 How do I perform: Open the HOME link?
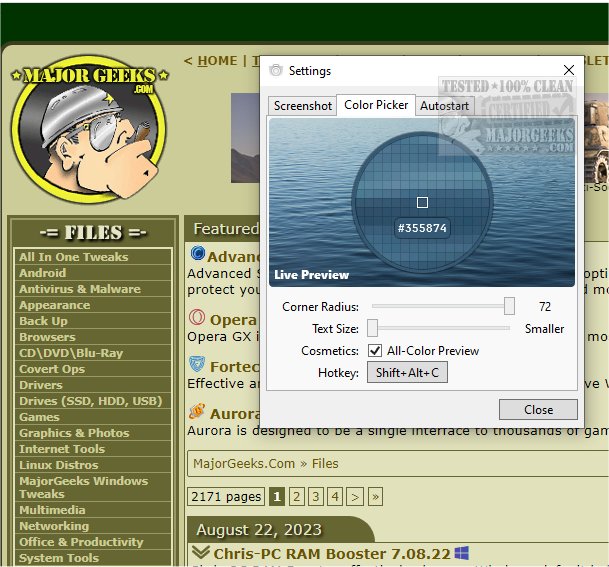[x=217, y=61]
